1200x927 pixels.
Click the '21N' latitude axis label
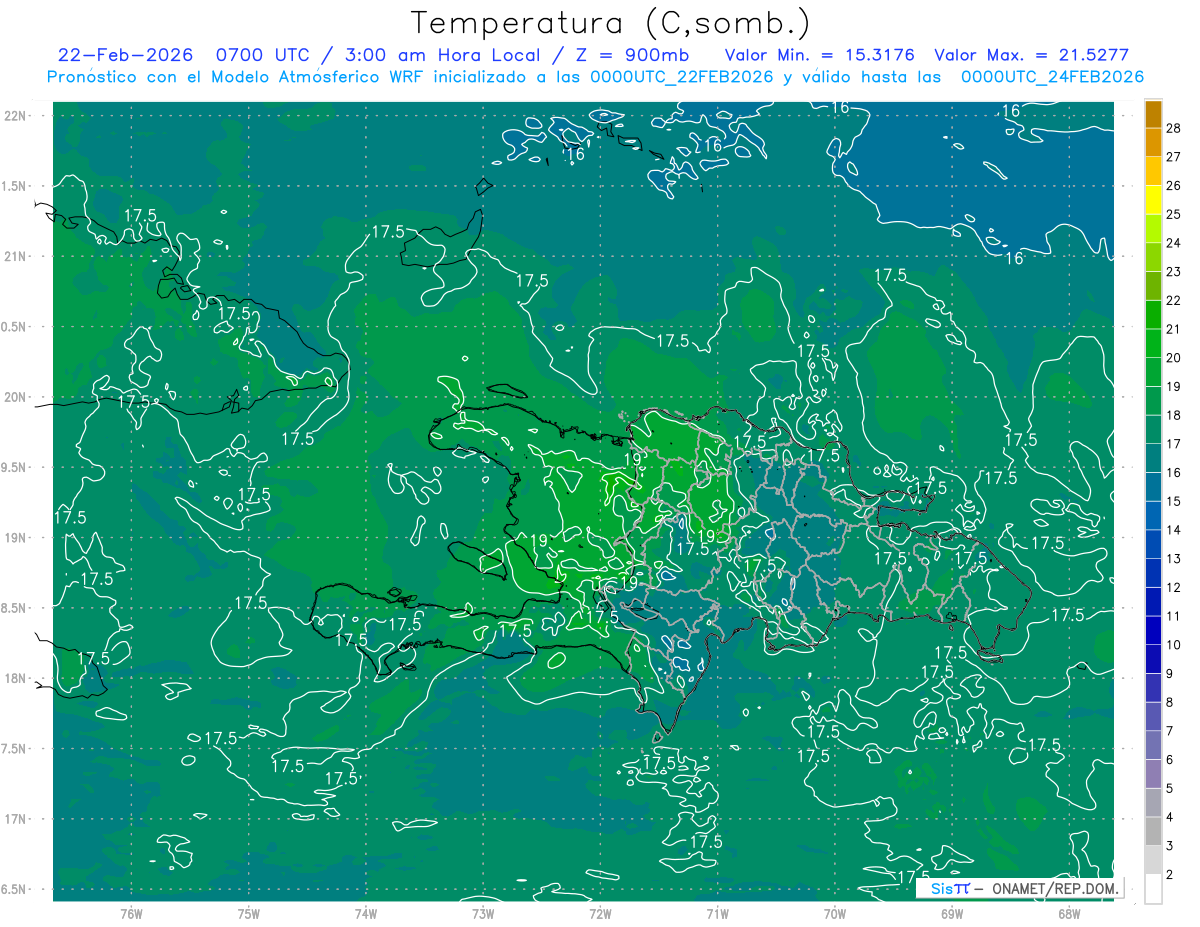coord(15,256)
